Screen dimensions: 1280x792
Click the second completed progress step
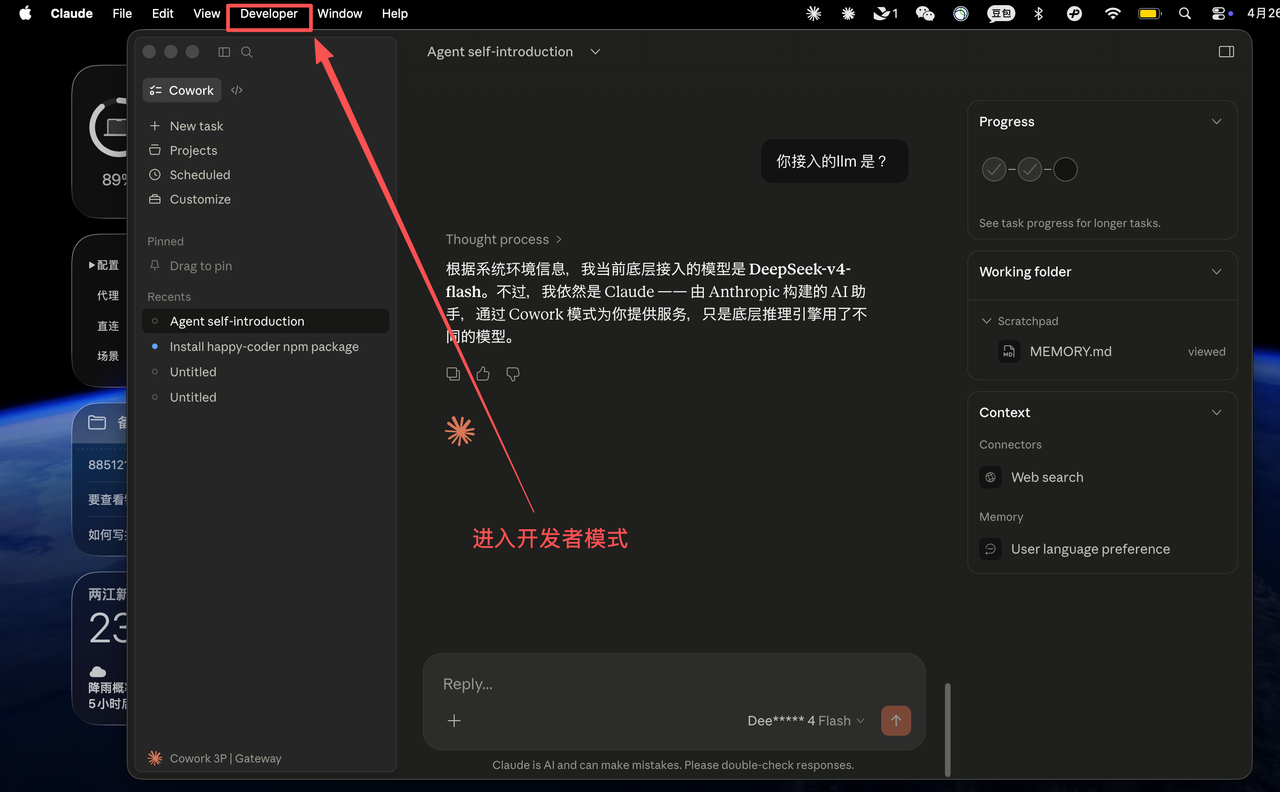(1030, 169)
